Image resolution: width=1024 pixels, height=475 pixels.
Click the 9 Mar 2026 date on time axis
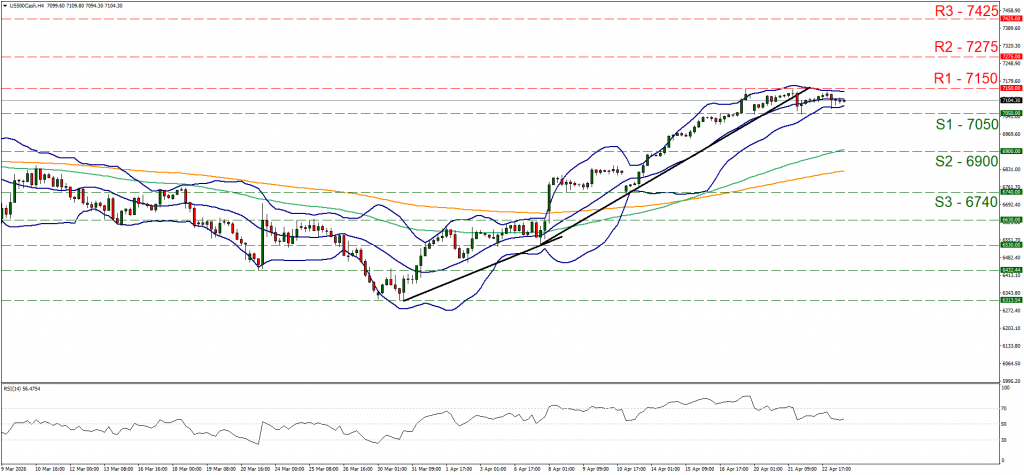coord(16,467)
